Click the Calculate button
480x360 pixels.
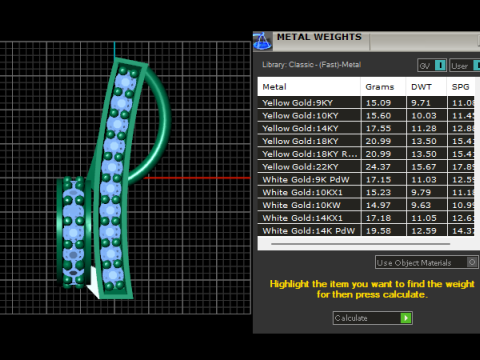click(372, 318)
